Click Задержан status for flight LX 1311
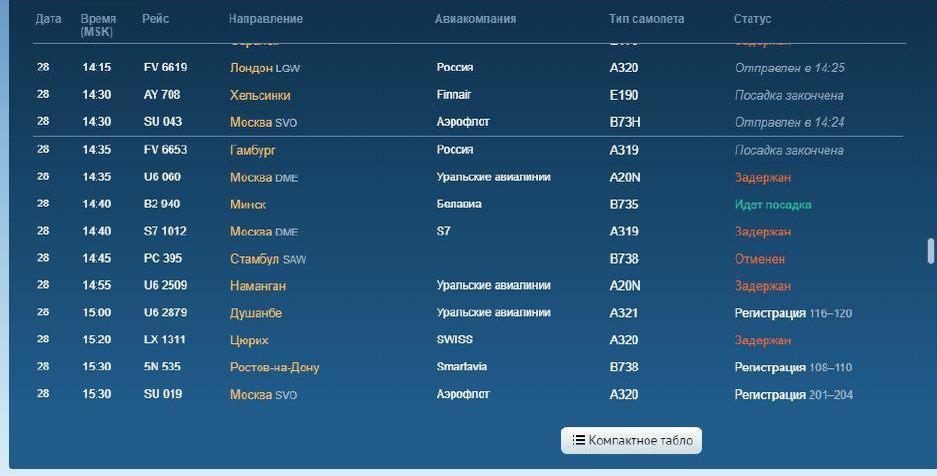The width and height of the screenshot is (937, 476). click(x=763, y=340)
